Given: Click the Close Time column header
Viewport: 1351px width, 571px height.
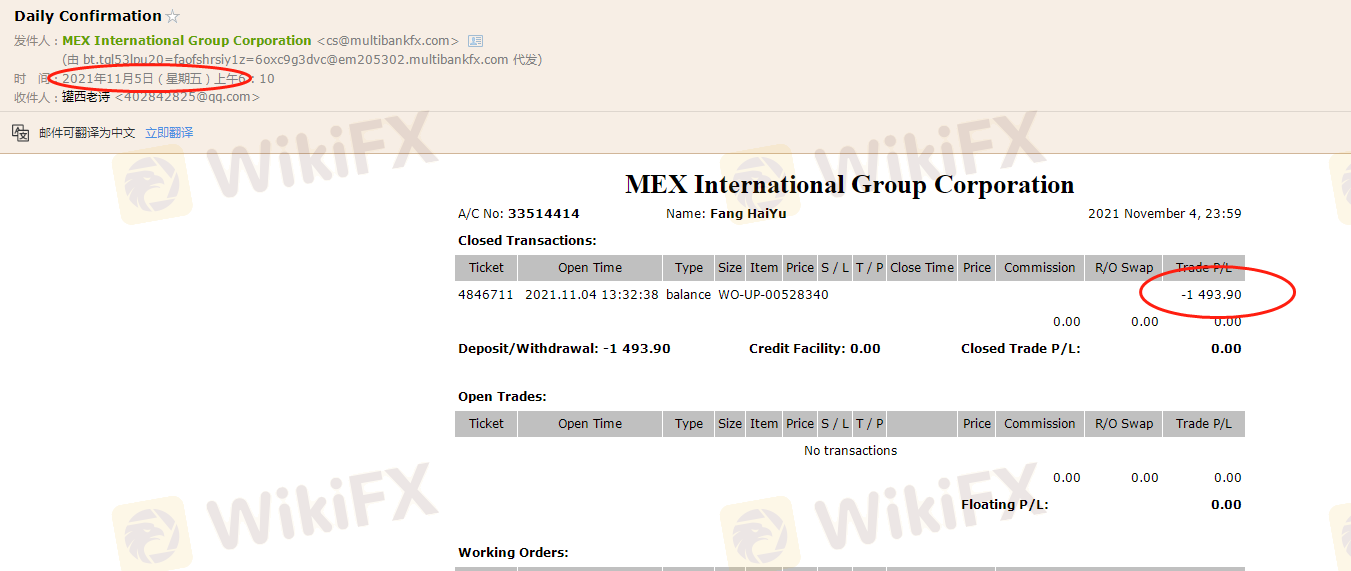Looking at the screenshot, I should coord(922,268).
